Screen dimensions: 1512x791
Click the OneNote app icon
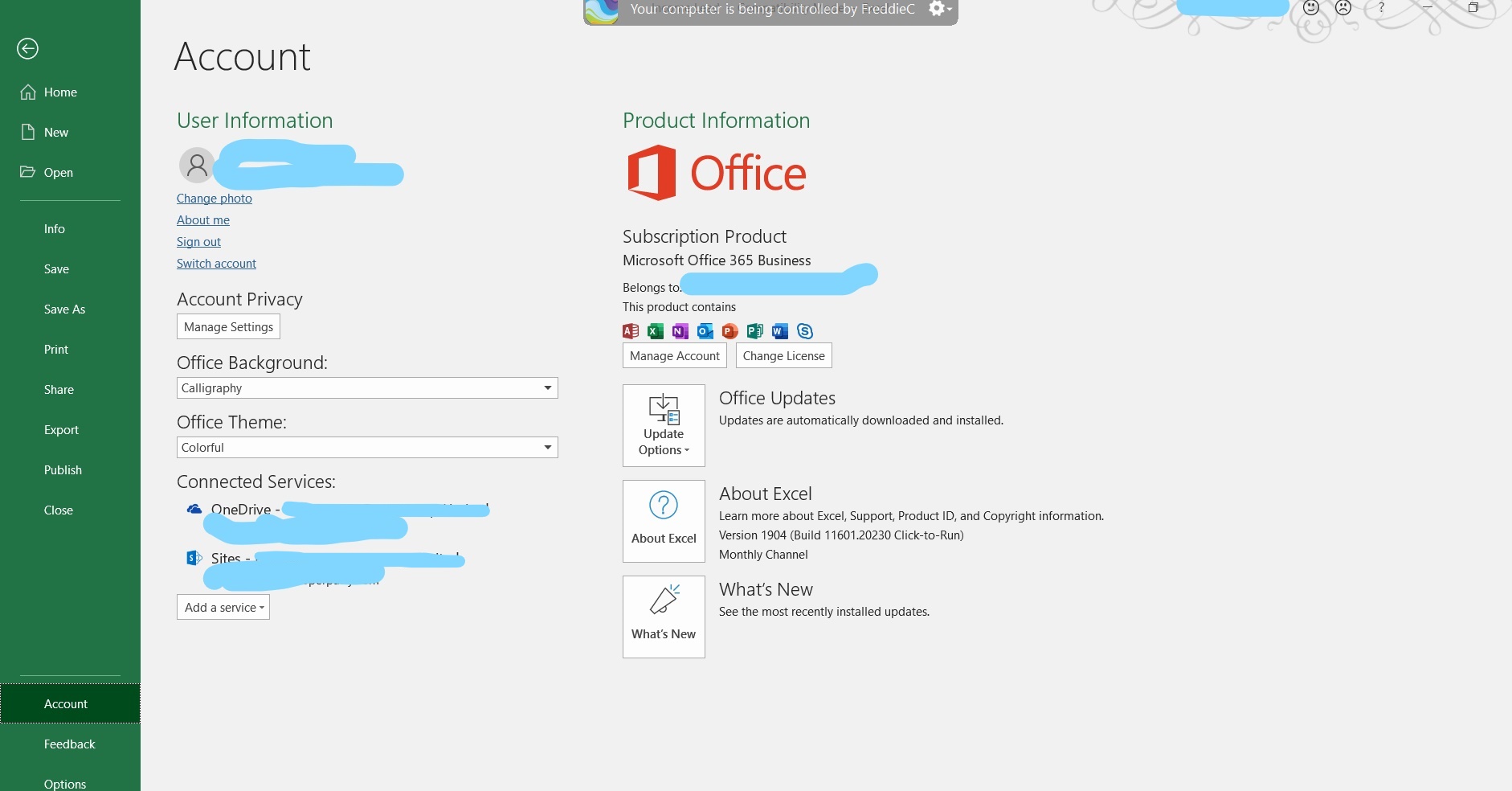680,331
